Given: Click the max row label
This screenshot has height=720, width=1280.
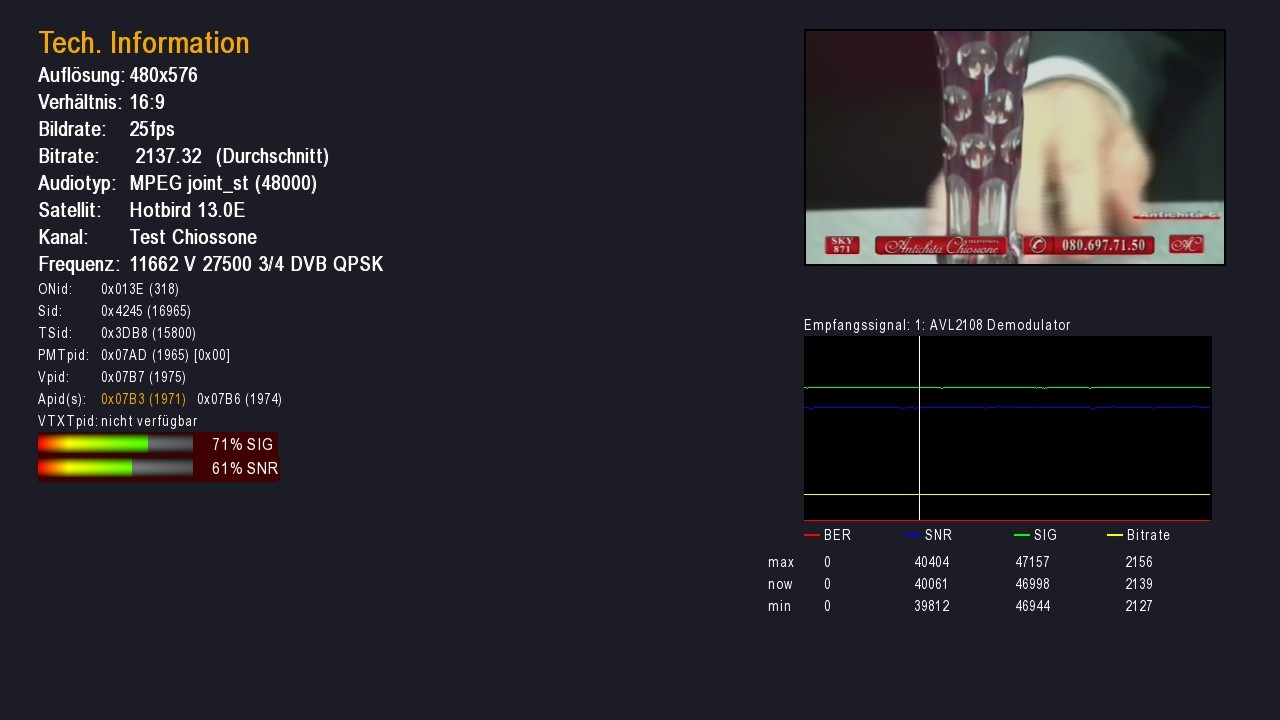Looking at the screenshot, I should coord(781,562).
